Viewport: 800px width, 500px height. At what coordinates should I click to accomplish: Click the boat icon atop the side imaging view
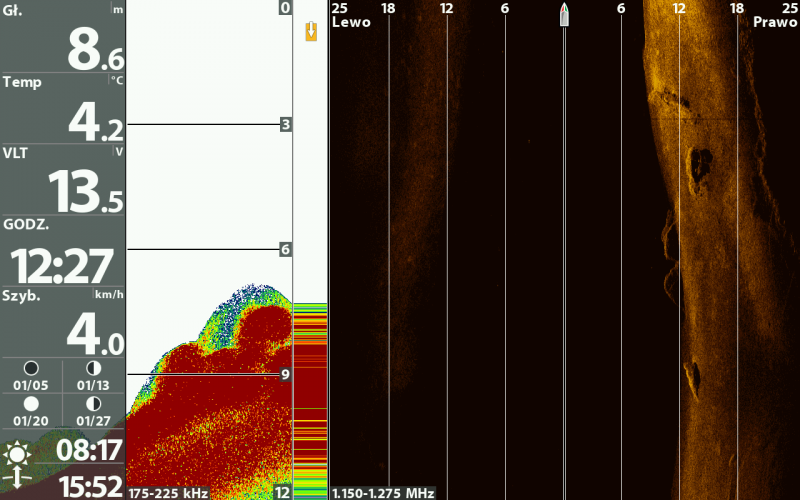pyautogui.click(x=564, y=14)
